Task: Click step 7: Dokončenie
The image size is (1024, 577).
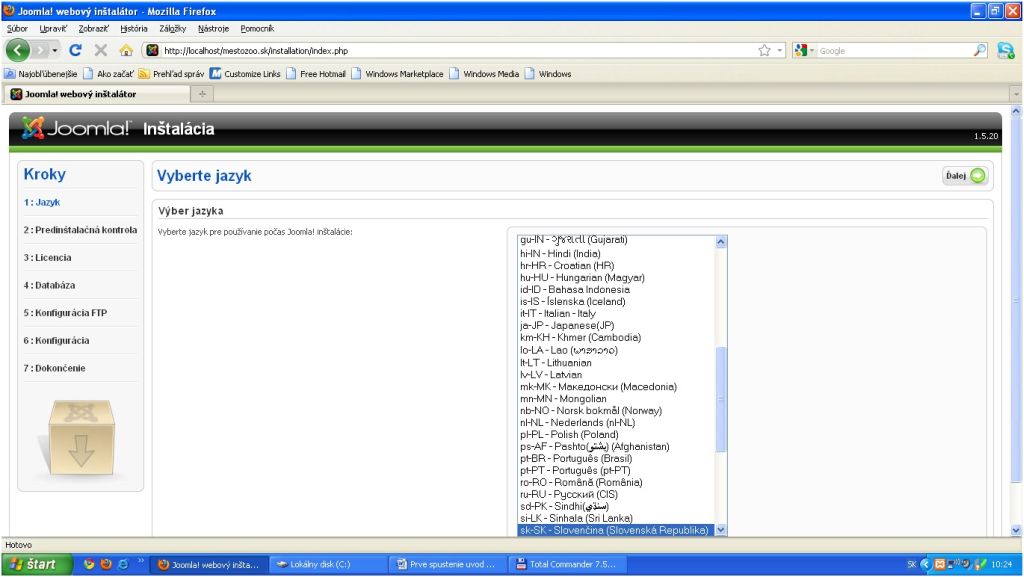Action: 54,368
